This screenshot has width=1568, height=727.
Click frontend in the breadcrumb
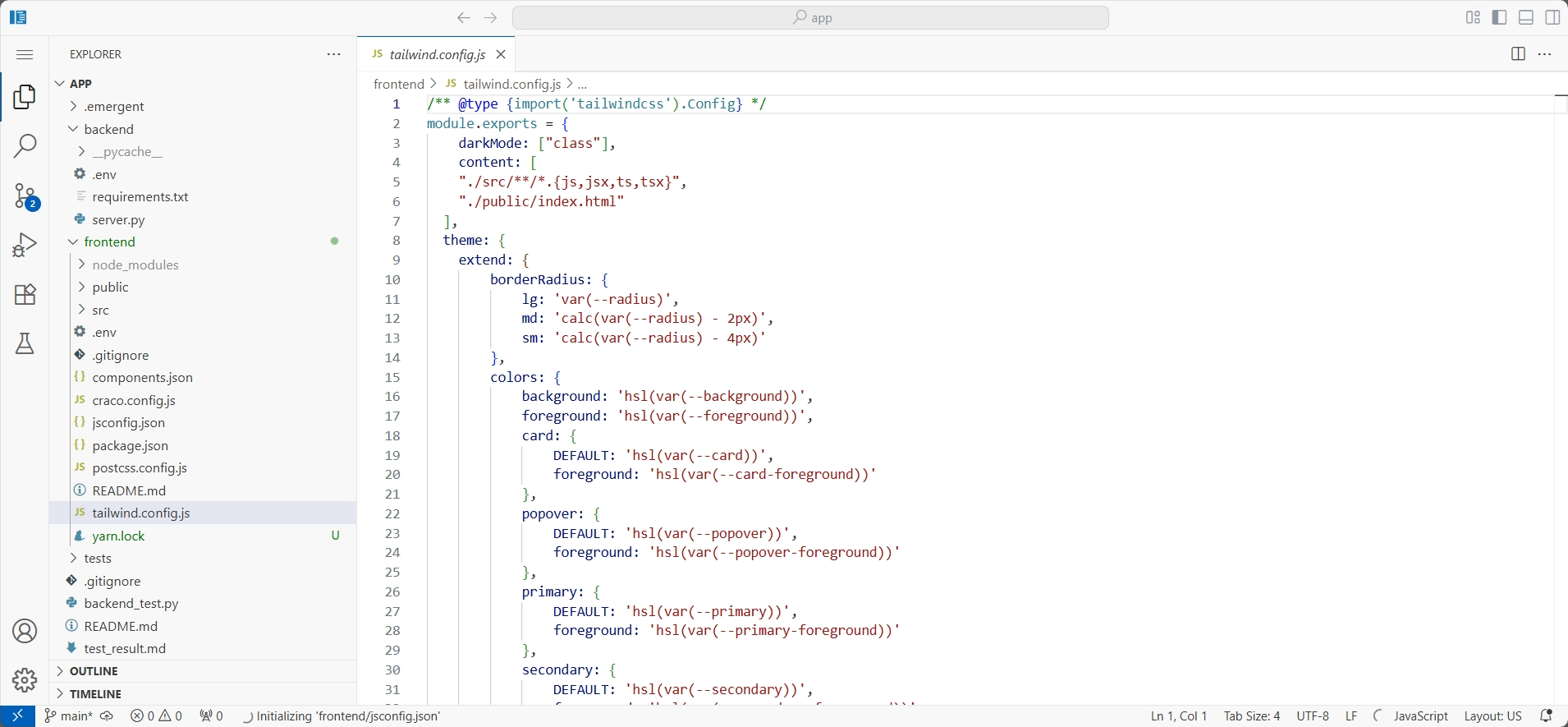pyautogui.click(x=398, y=84)
